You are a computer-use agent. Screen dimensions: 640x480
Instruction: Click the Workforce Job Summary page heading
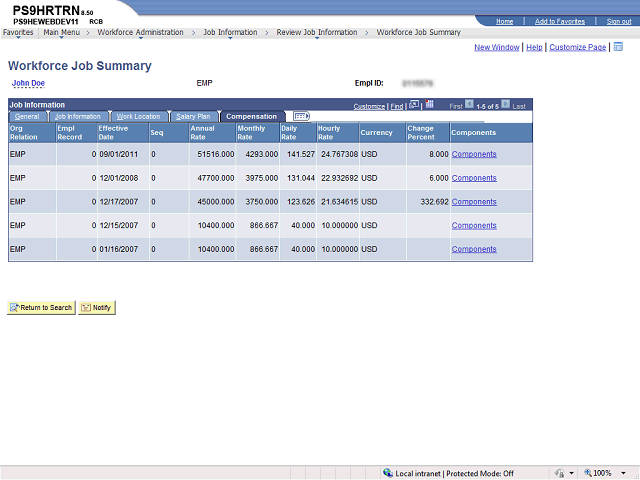click(80, 66)
